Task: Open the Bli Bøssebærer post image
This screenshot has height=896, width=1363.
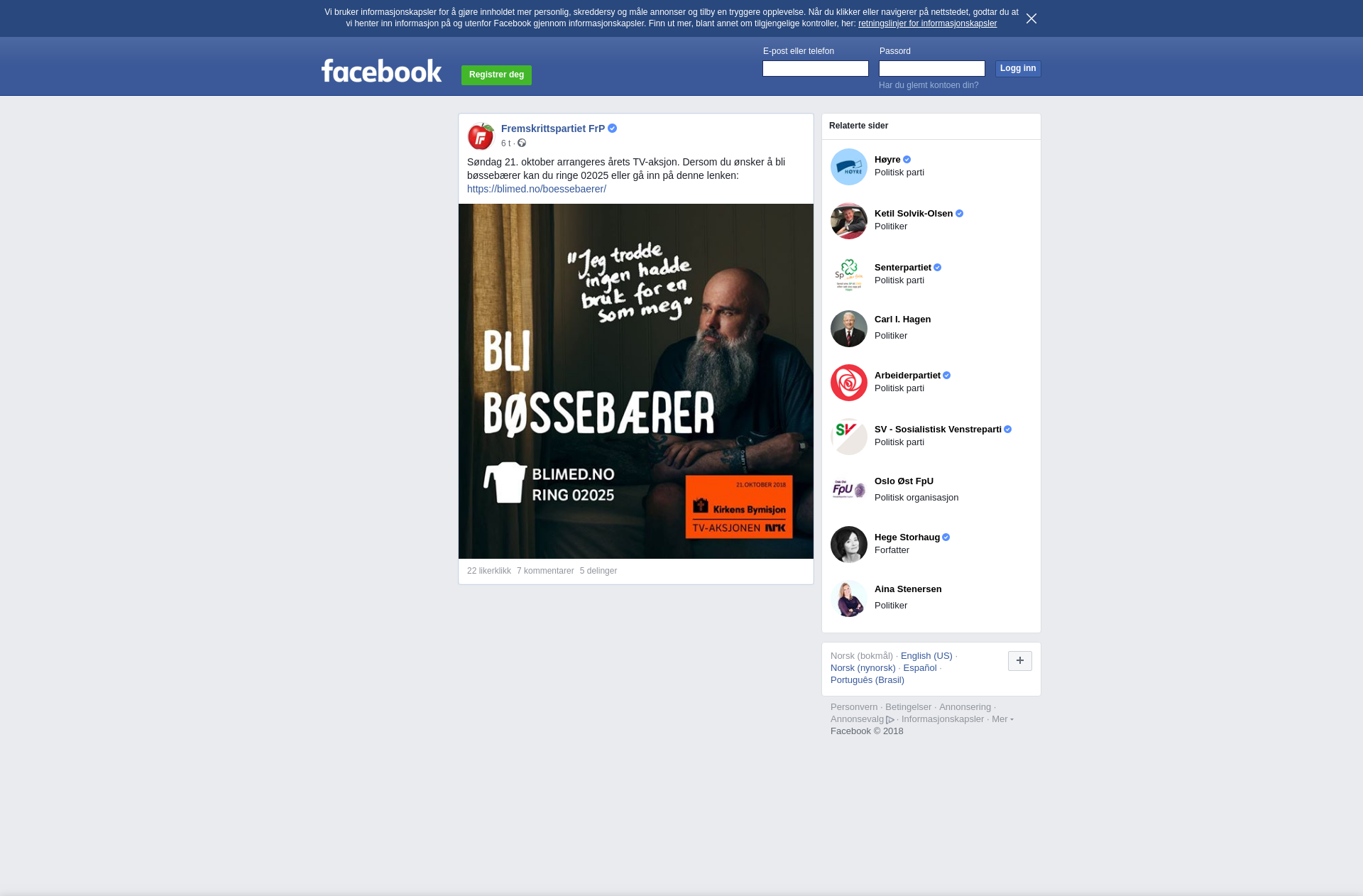Action: (x=636, y=381)
